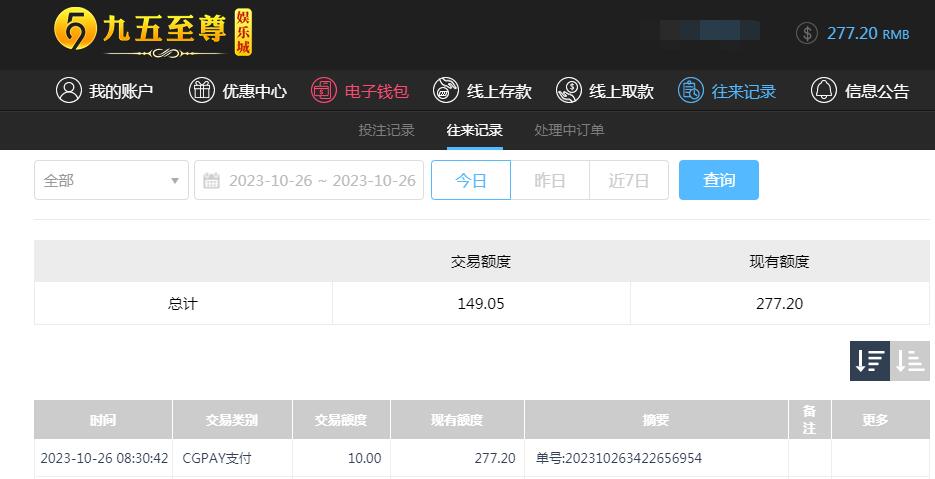
Task: Toggle descending sort order button
Action: point(869,361)
